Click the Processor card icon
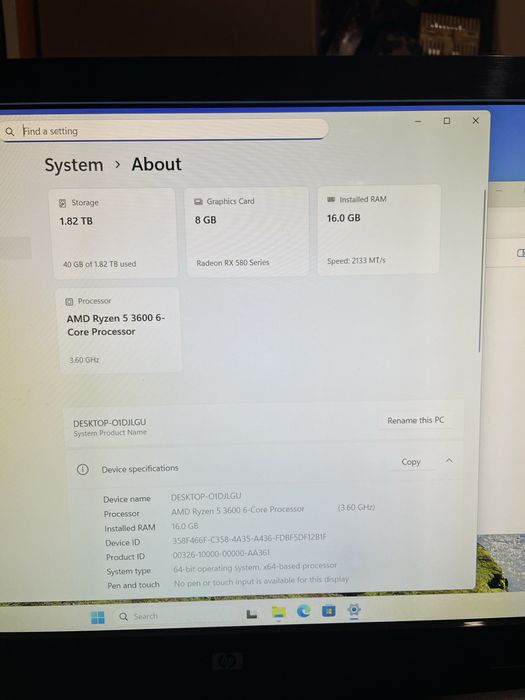525x700 pixels. [x=69, y=302]
